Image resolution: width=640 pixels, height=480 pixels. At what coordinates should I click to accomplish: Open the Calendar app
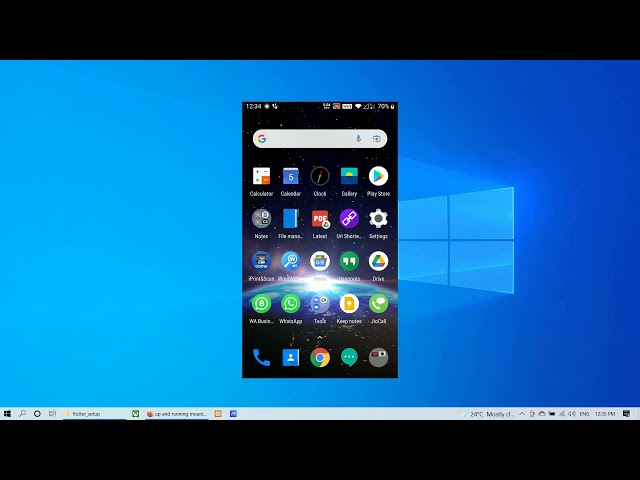point(290,177)
